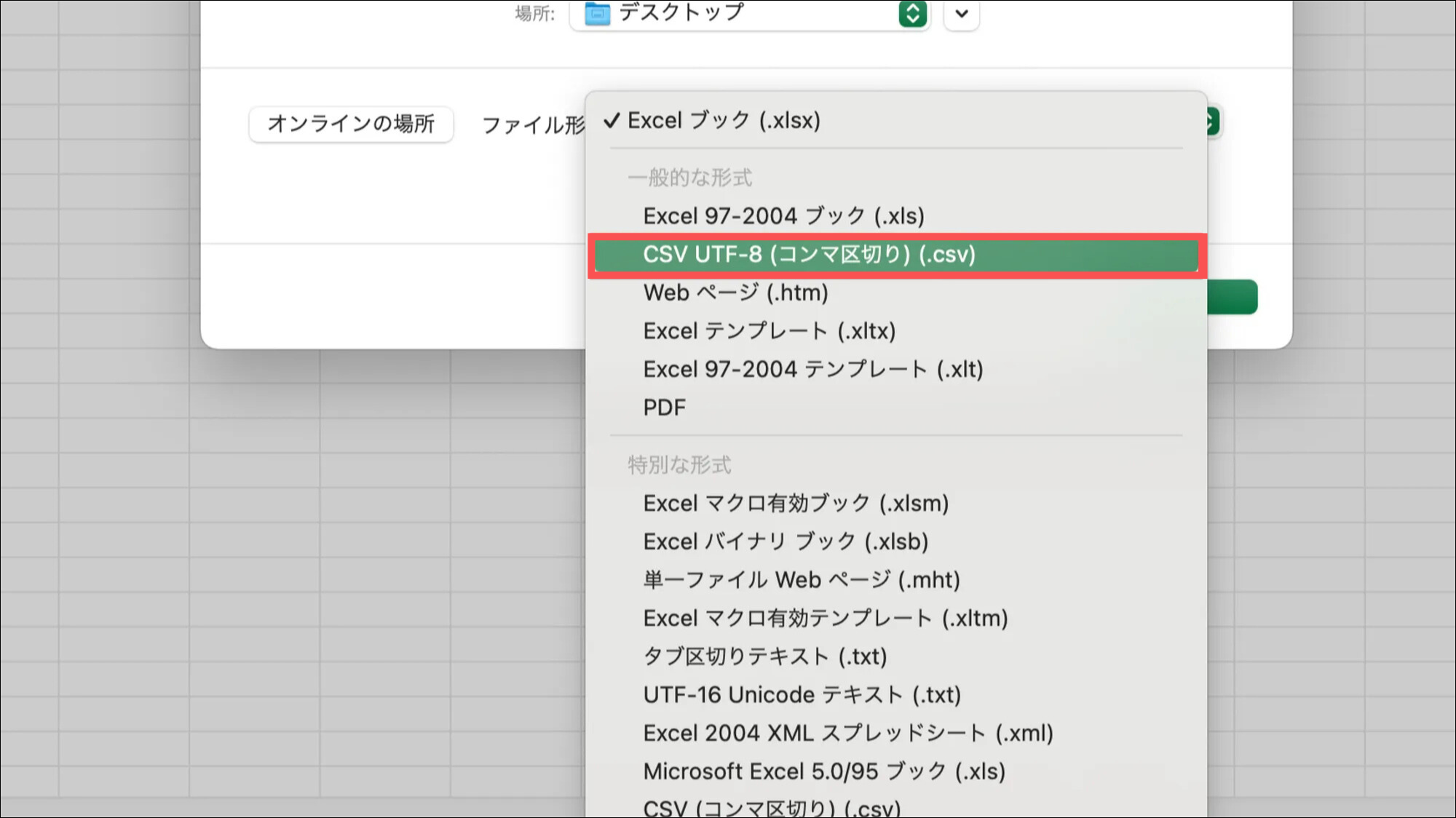Choose UTF-16 Unicode テキスト (.txt)
Viewport: 1456px width, 818px height.
[x=802, y=695]
